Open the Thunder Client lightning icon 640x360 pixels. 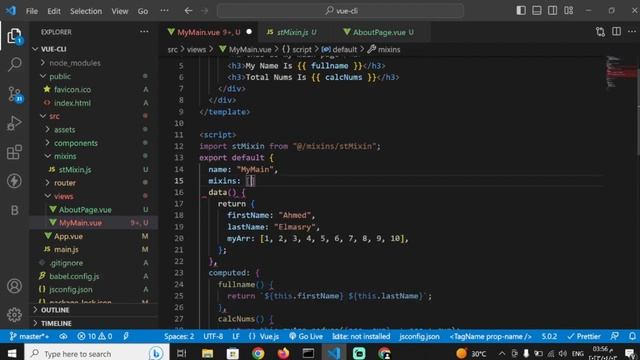[x=14, y=181]
